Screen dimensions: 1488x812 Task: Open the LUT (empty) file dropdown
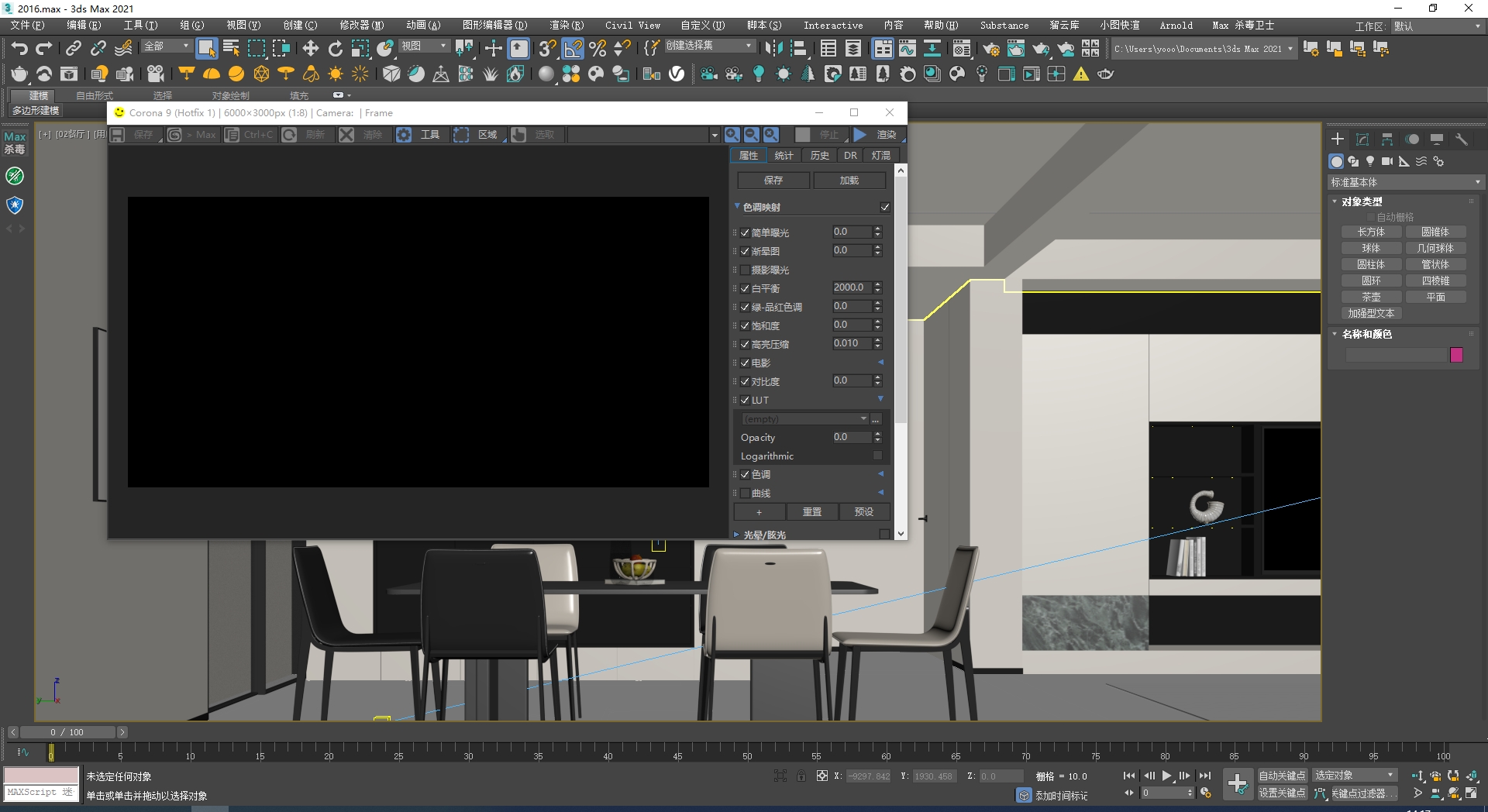pyautogui.click(x=804, y=418)
